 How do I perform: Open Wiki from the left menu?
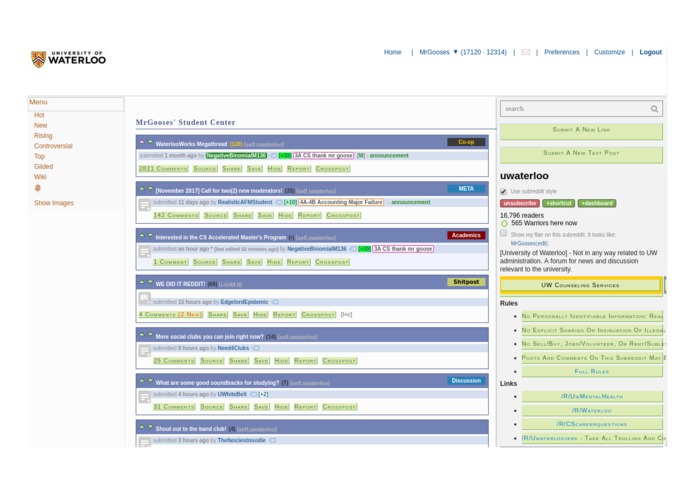[x=40, y=177]
